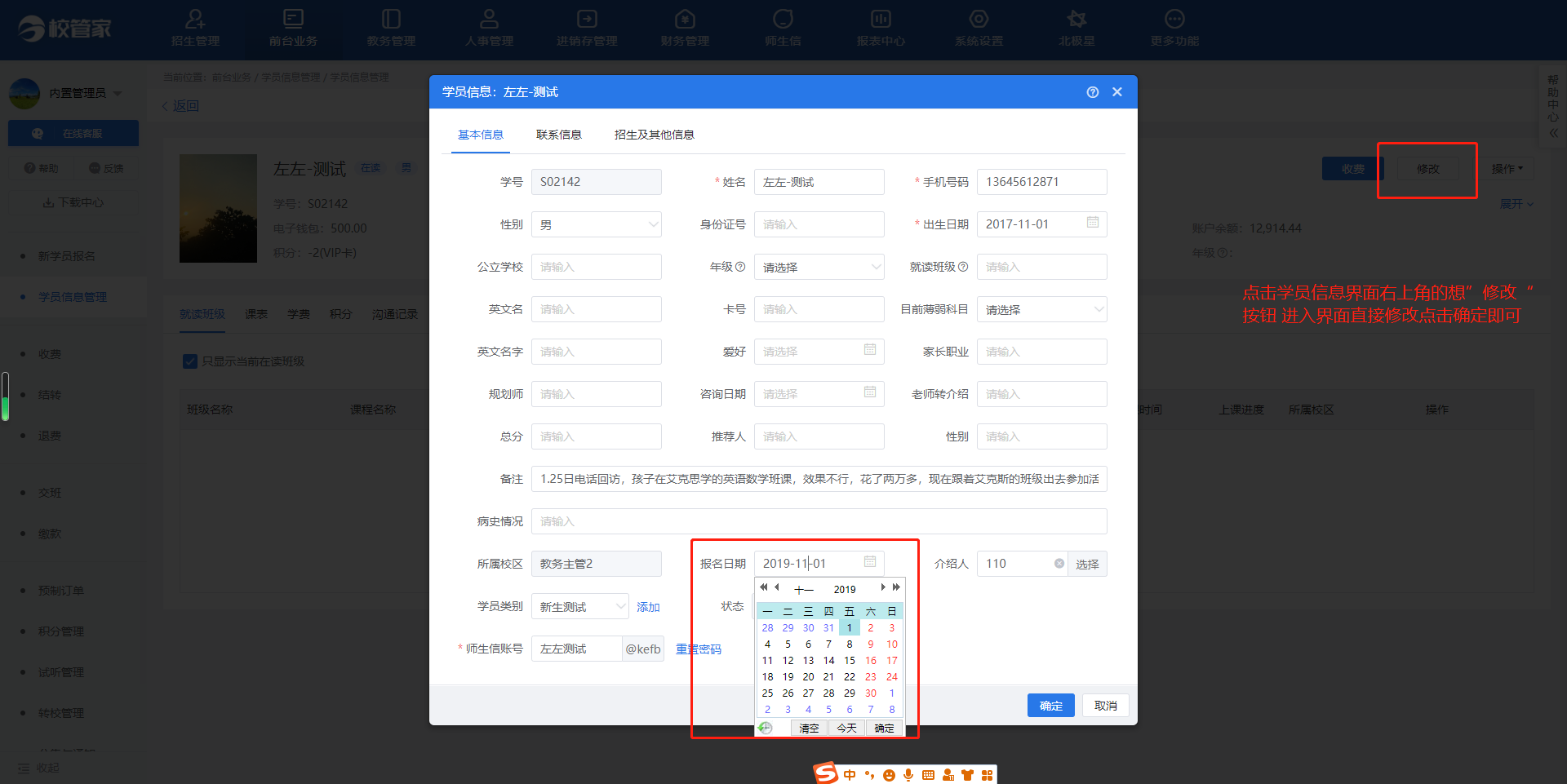Switch to the 沟通记录 tab on student page

pos(395,314)
